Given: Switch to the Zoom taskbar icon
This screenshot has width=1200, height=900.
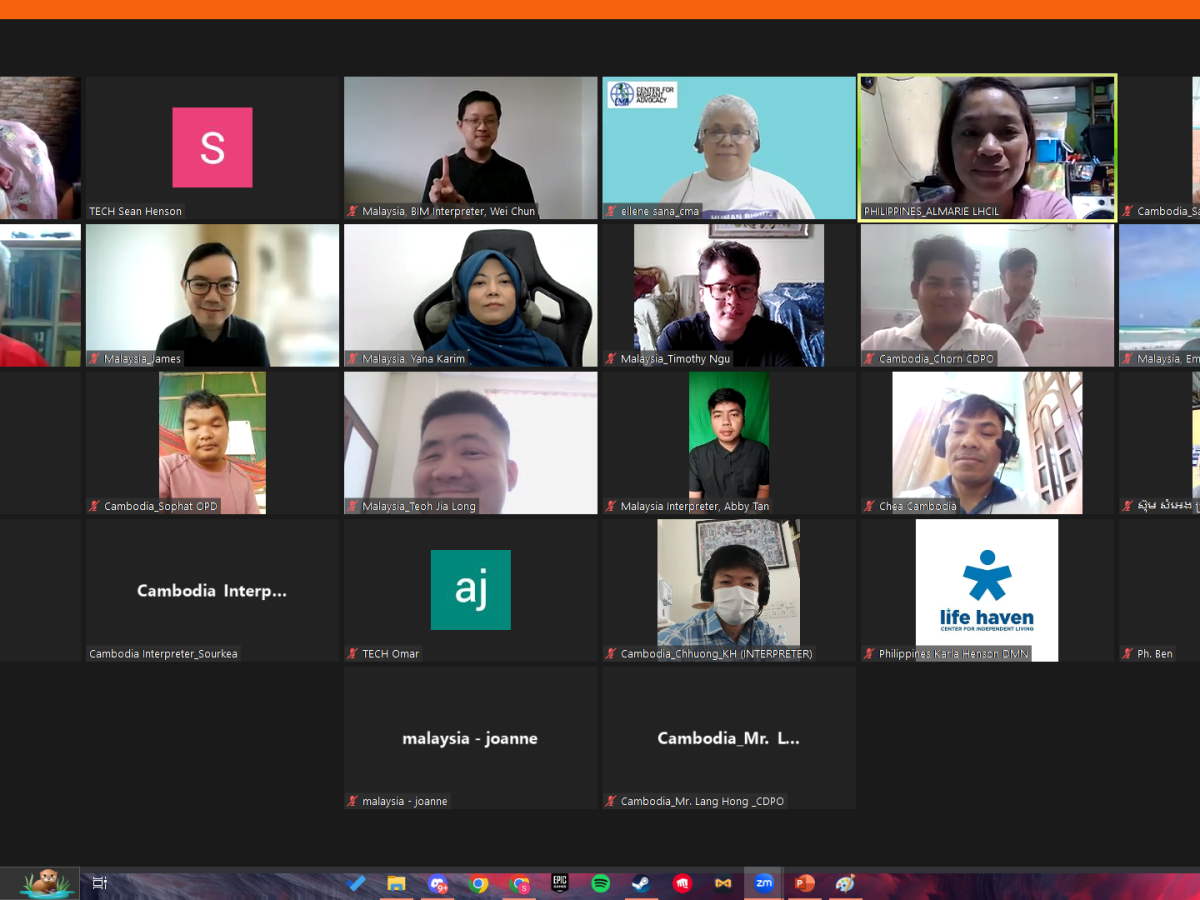Looking at the screenshot, I should tap(764, 884).
